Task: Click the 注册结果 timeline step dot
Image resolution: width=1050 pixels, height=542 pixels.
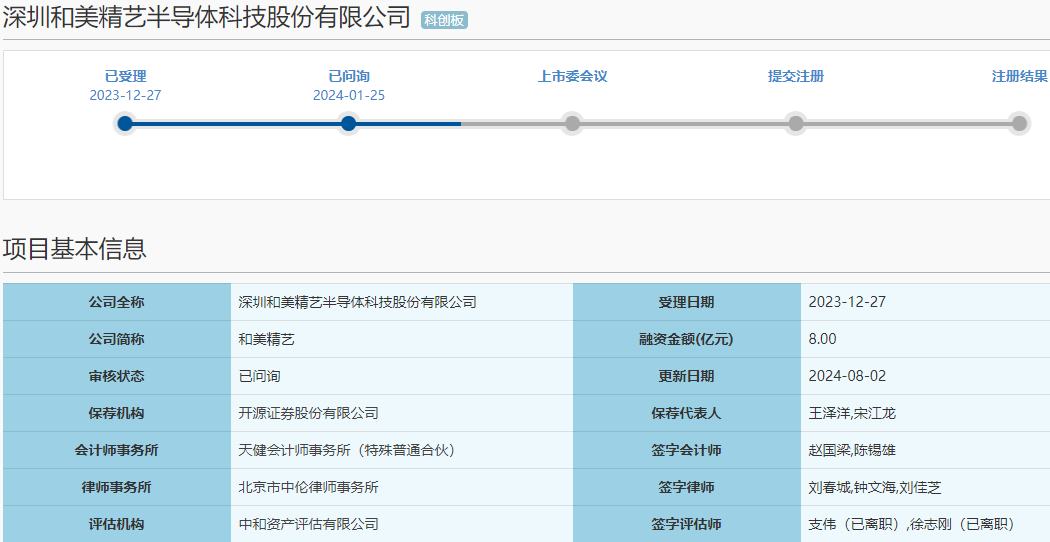Action: click(x=1019, y=124)
